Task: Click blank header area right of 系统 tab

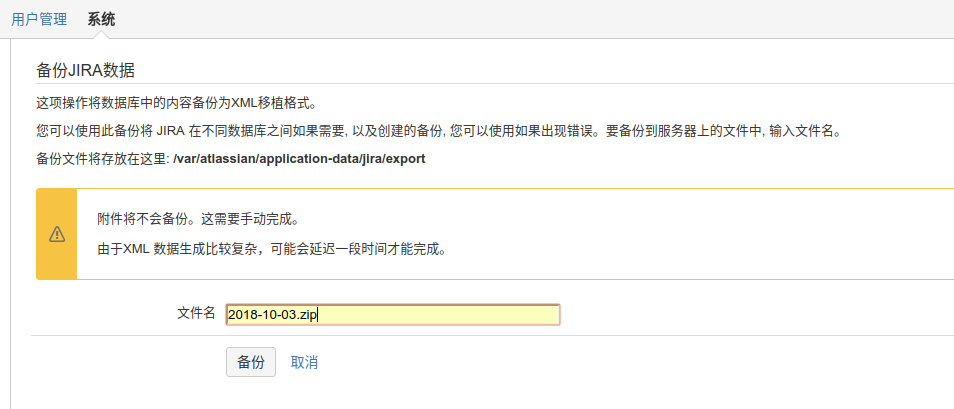Action: [500, 19]
